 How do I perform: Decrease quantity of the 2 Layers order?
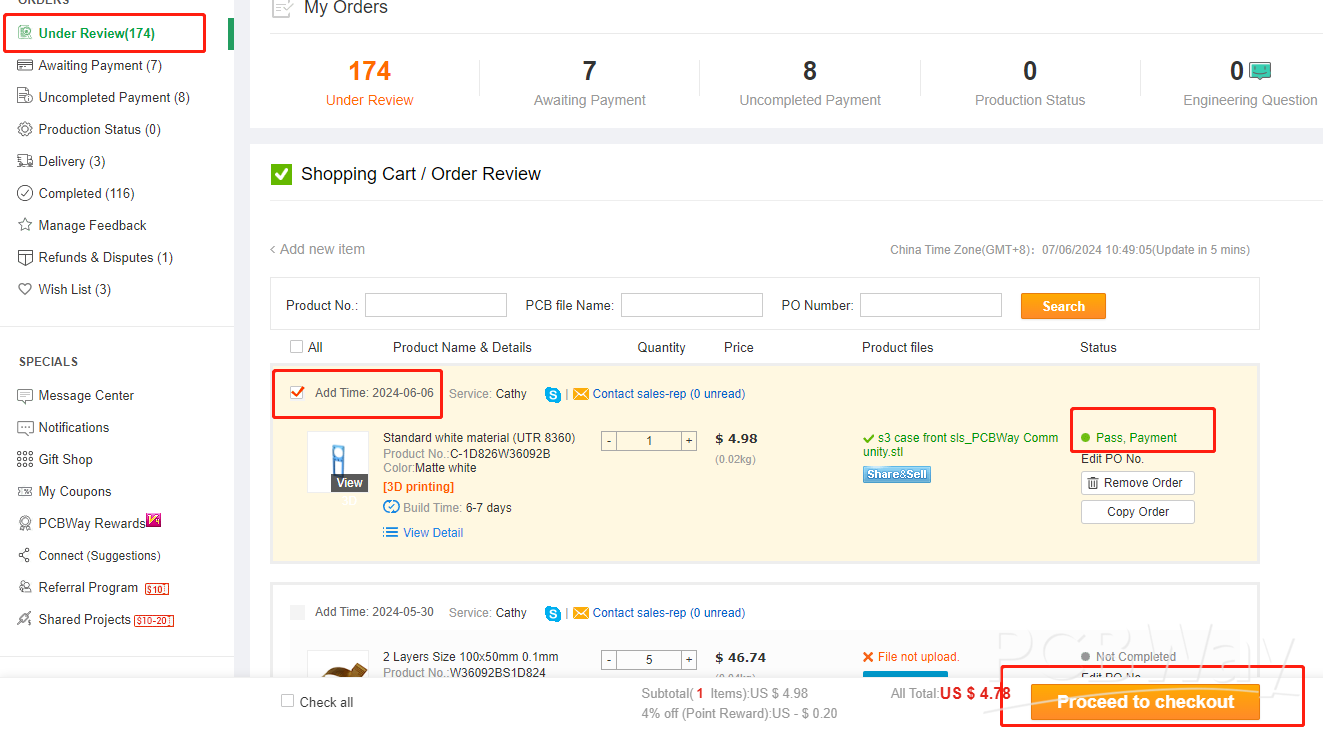point(609,660)
